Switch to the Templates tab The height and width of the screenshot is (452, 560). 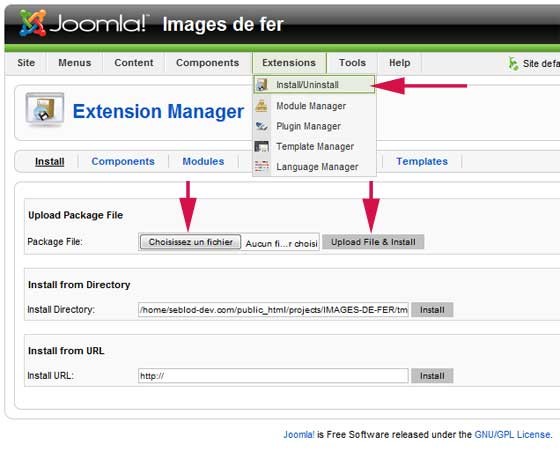[422, 161]
